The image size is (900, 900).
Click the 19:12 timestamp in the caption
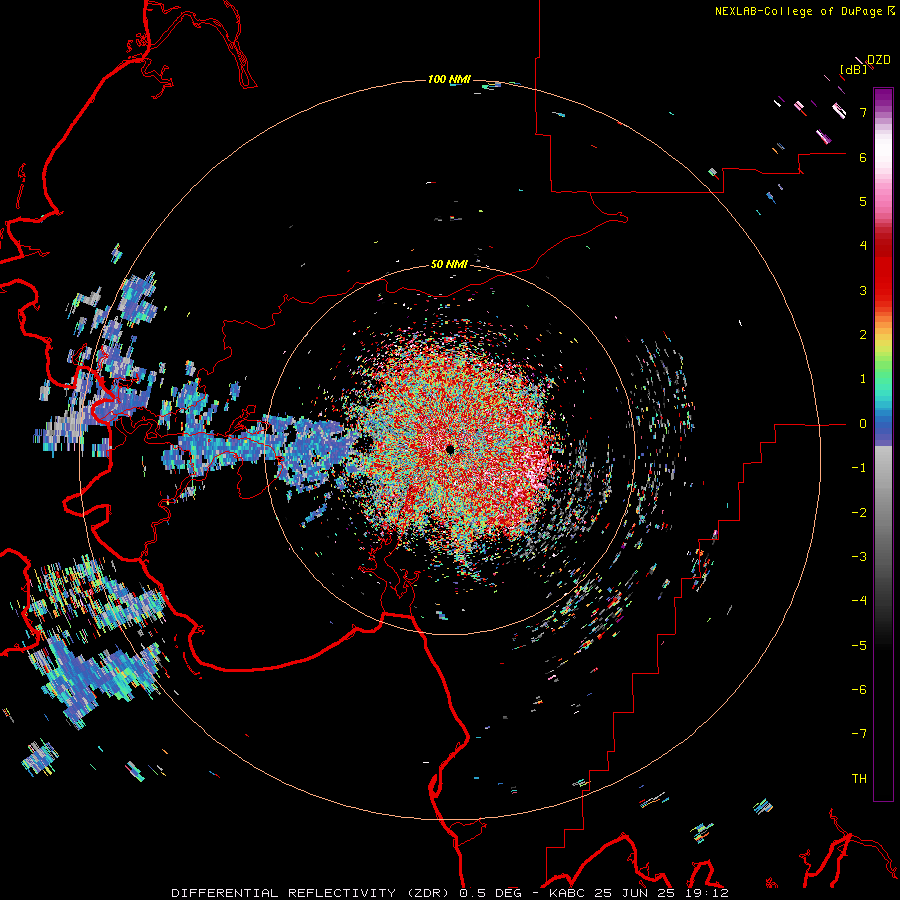(707, 893)
